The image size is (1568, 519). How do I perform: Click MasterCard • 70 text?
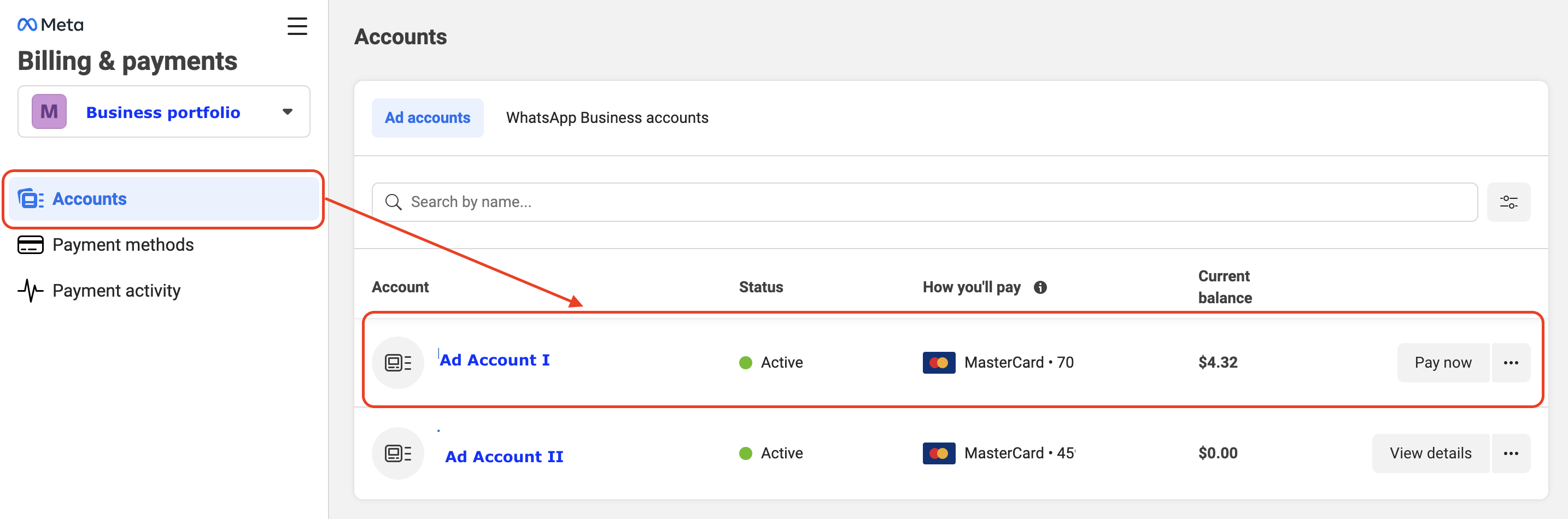(1019, 363)
